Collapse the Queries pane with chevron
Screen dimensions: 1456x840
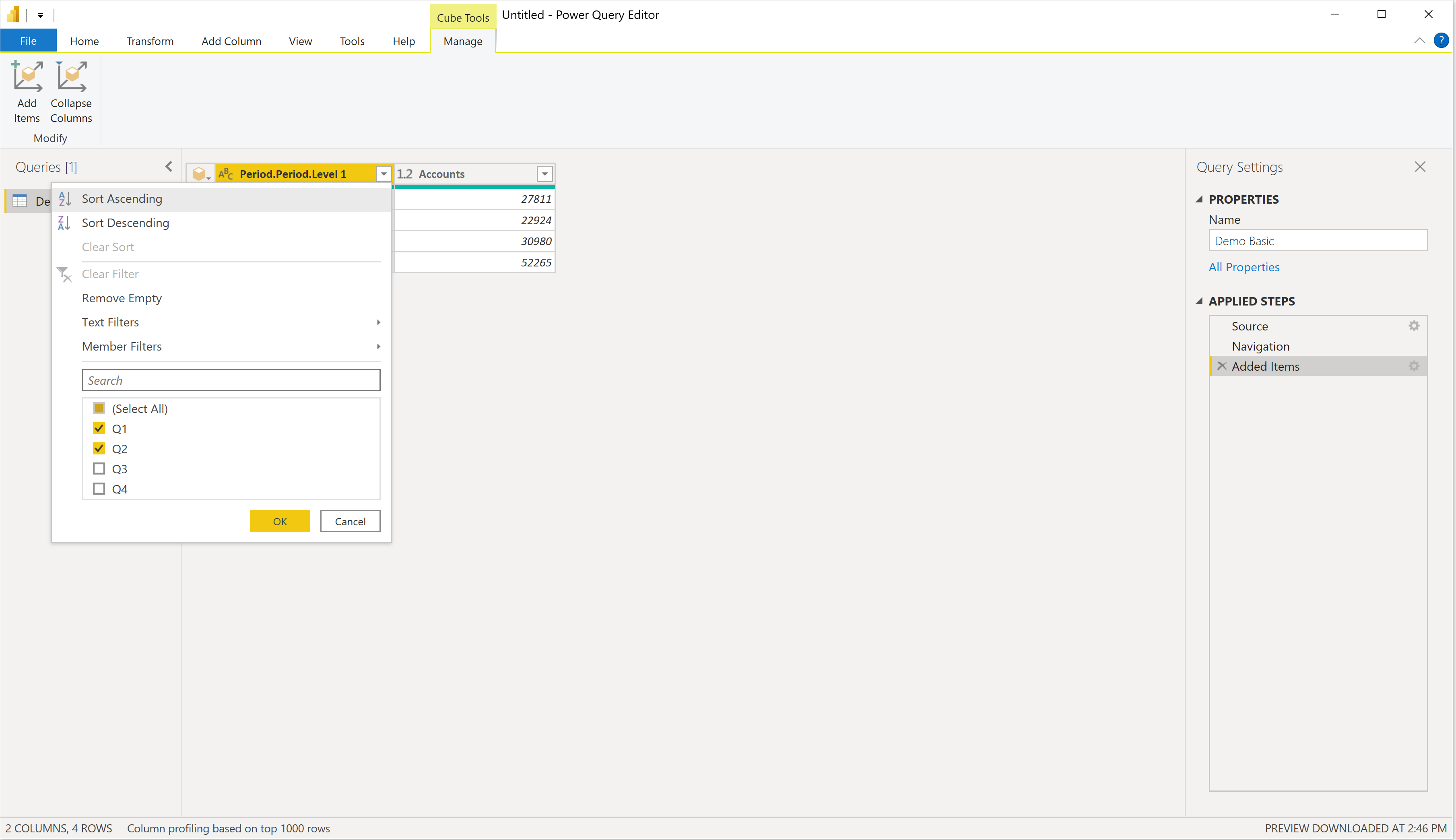coord(169,167)
